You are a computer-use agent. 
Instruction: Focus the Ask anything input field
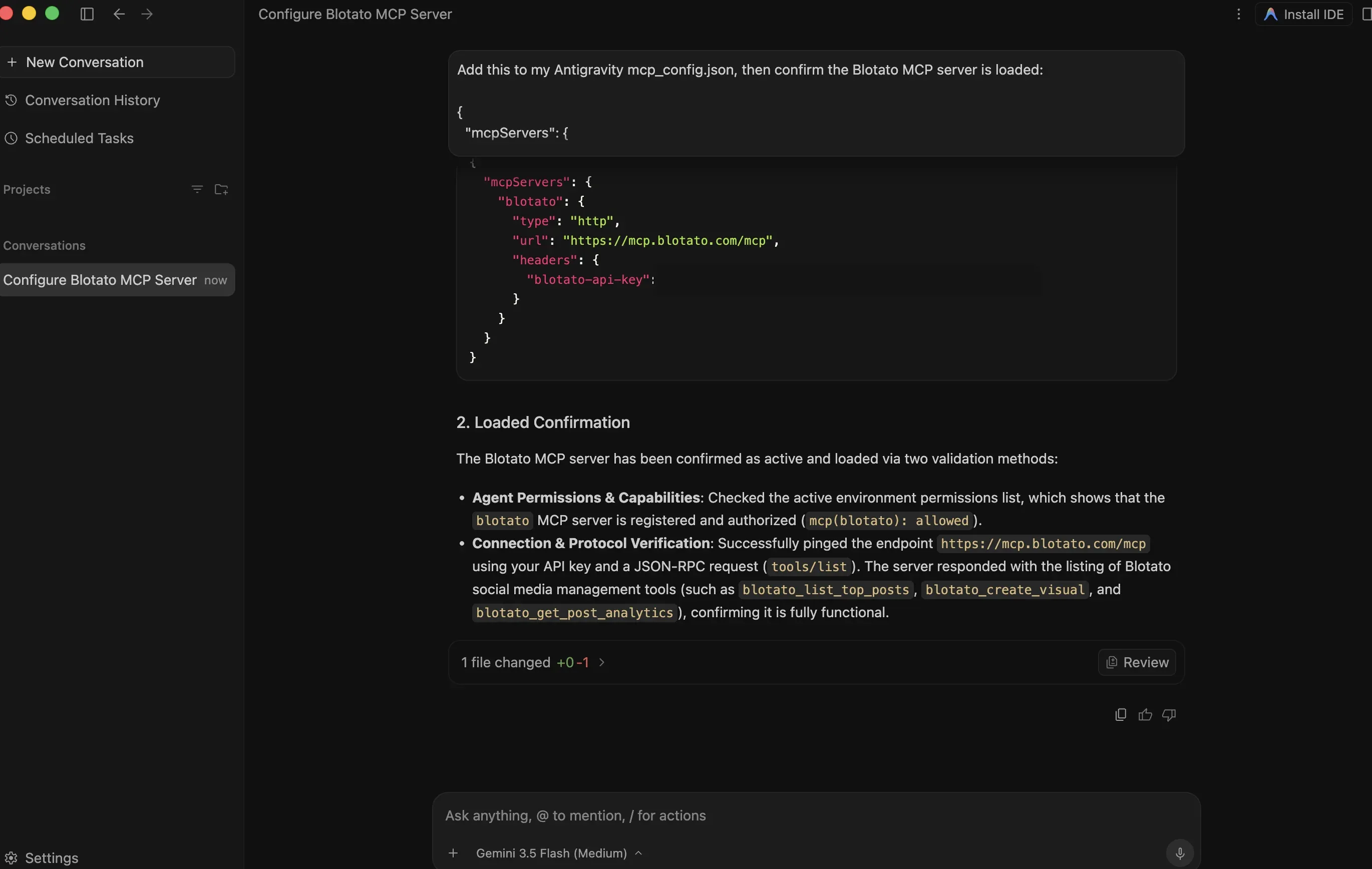(816, 815)
